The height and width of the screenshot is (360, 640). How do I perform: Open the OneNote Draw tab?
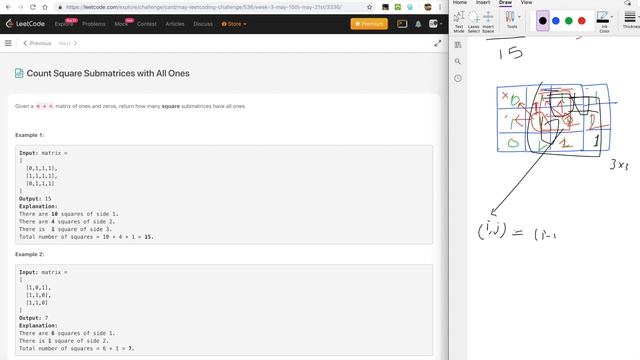[505, 2]
